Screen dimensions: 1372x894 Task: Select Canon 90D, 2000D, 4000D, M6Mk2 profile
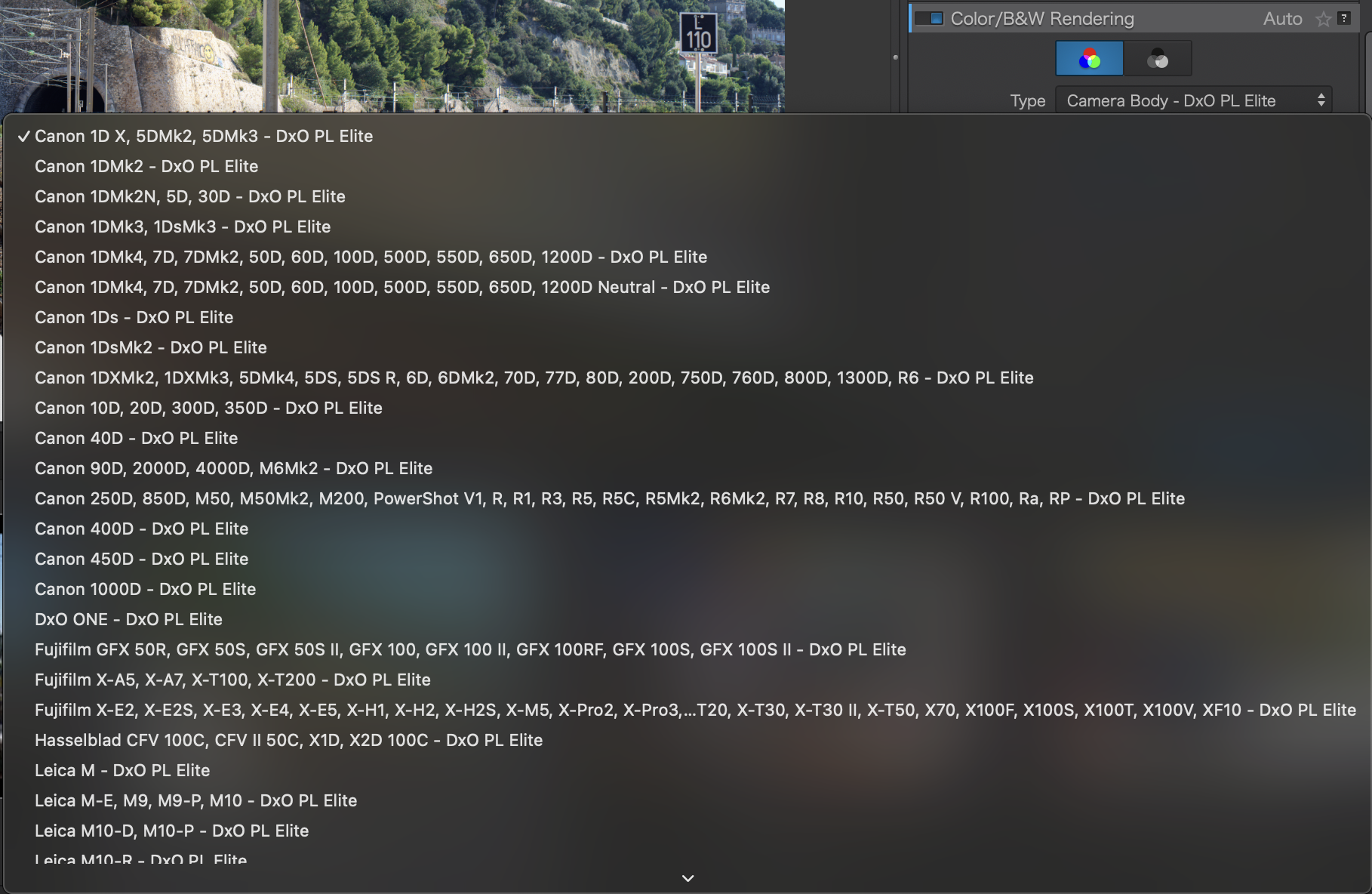tap(687, 468)
